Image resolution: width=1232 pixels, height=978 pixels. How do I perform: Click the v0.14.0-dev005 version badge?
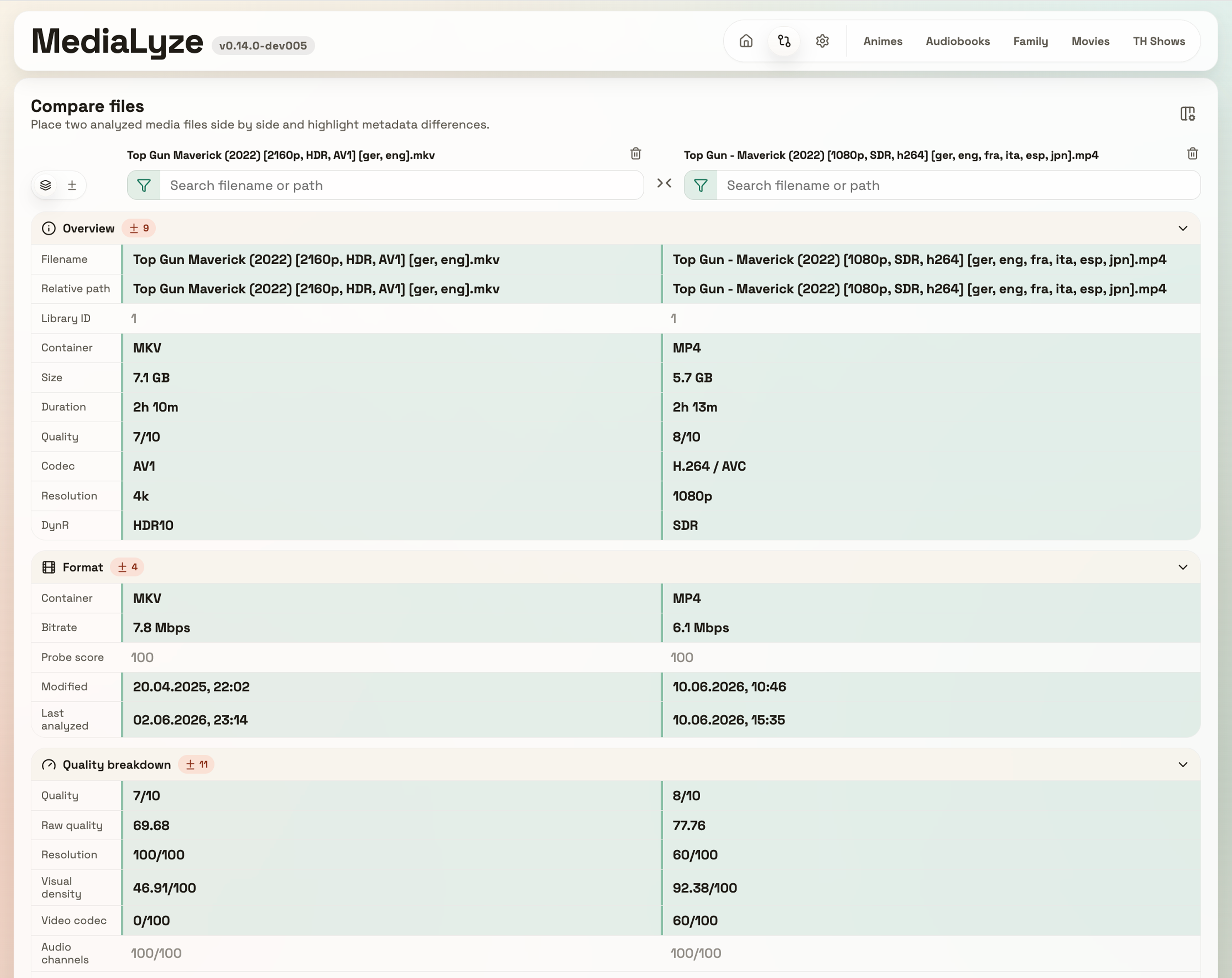263,46
